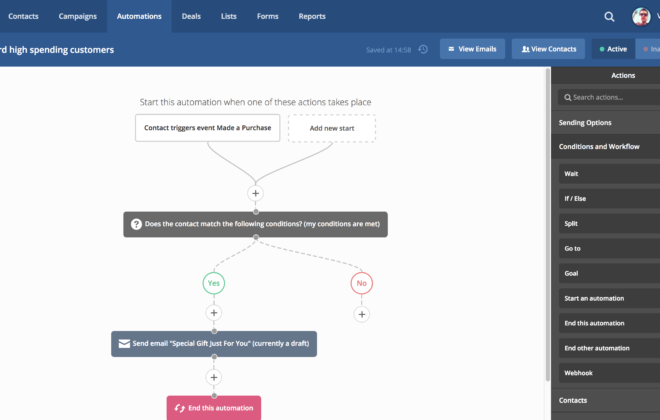Add step below the start triggers
The height and width of the screenshot is (420, 660).
(x=255, y=193)
